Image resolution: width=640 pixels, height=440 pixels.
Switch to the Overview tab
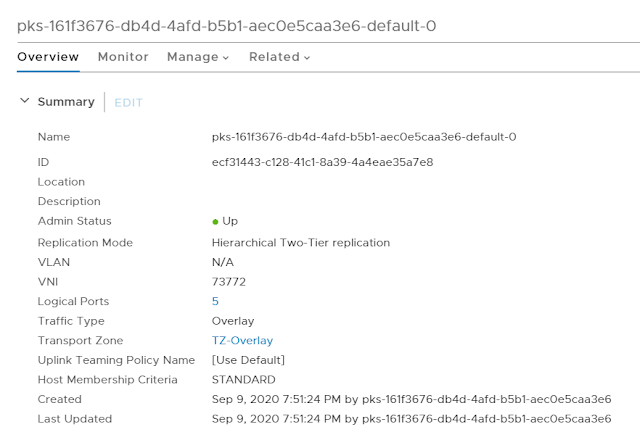pyautogui.click(x=48, y=57)
